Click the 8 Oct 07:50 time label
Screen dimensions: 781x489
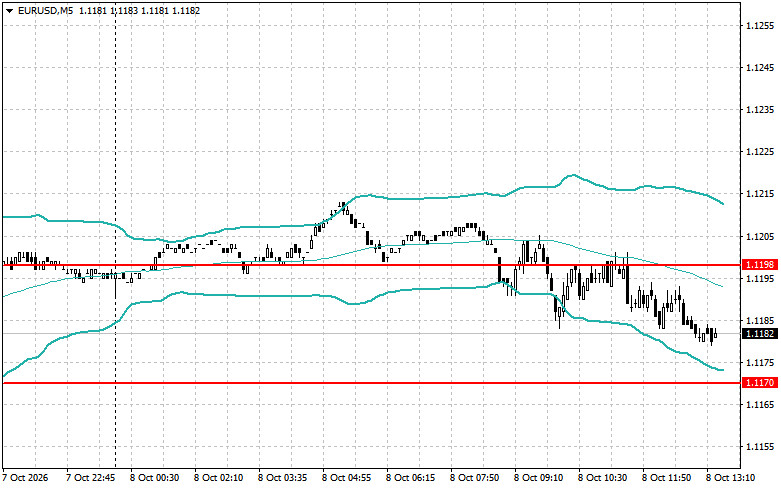click(475, 478)
